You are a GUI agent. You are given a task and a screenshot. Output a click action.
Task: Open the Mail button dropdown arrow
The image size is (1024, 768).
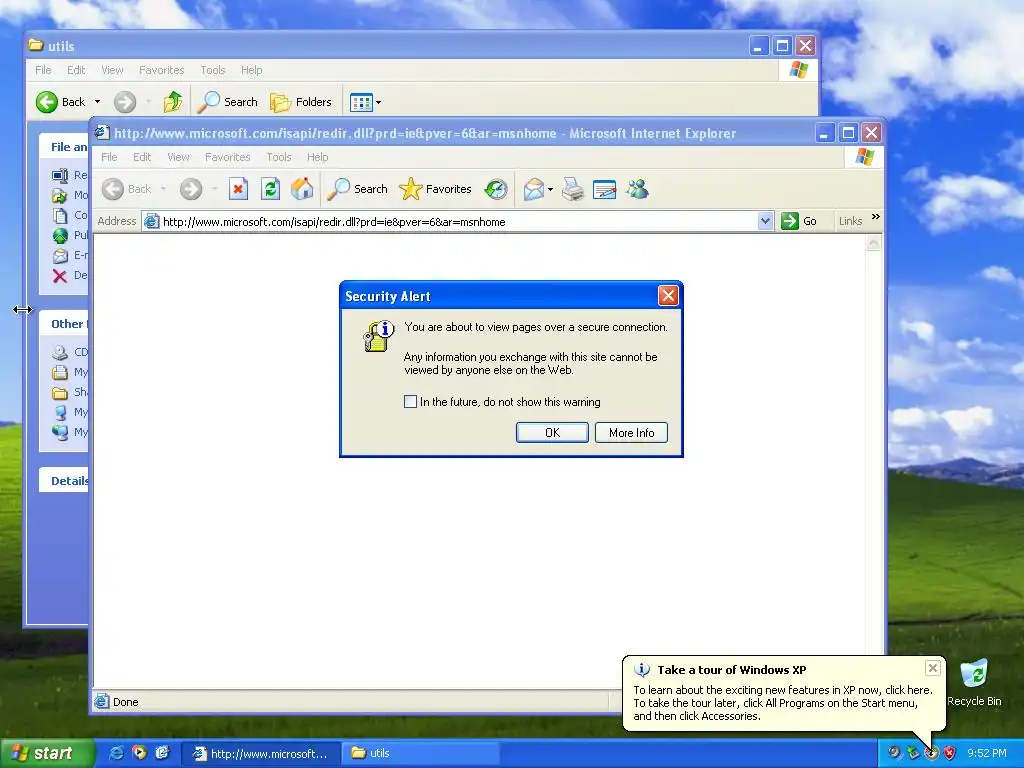coord(551,189)
